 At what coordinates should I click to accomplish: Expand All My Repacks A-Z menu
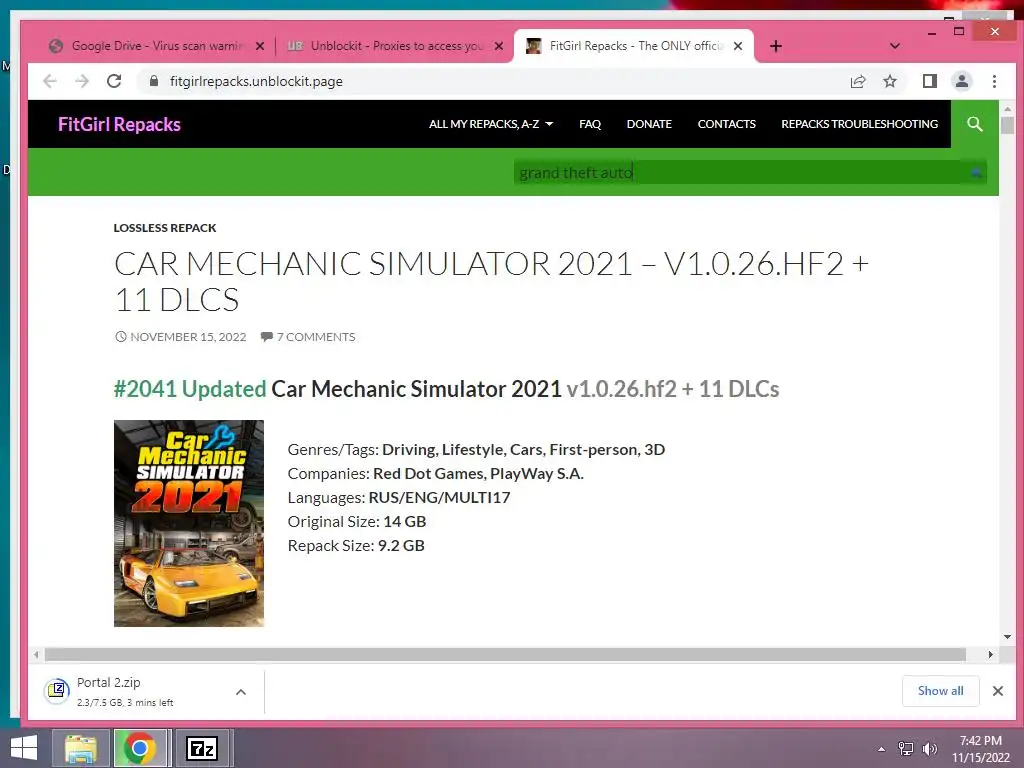click(x=490, y=123)
